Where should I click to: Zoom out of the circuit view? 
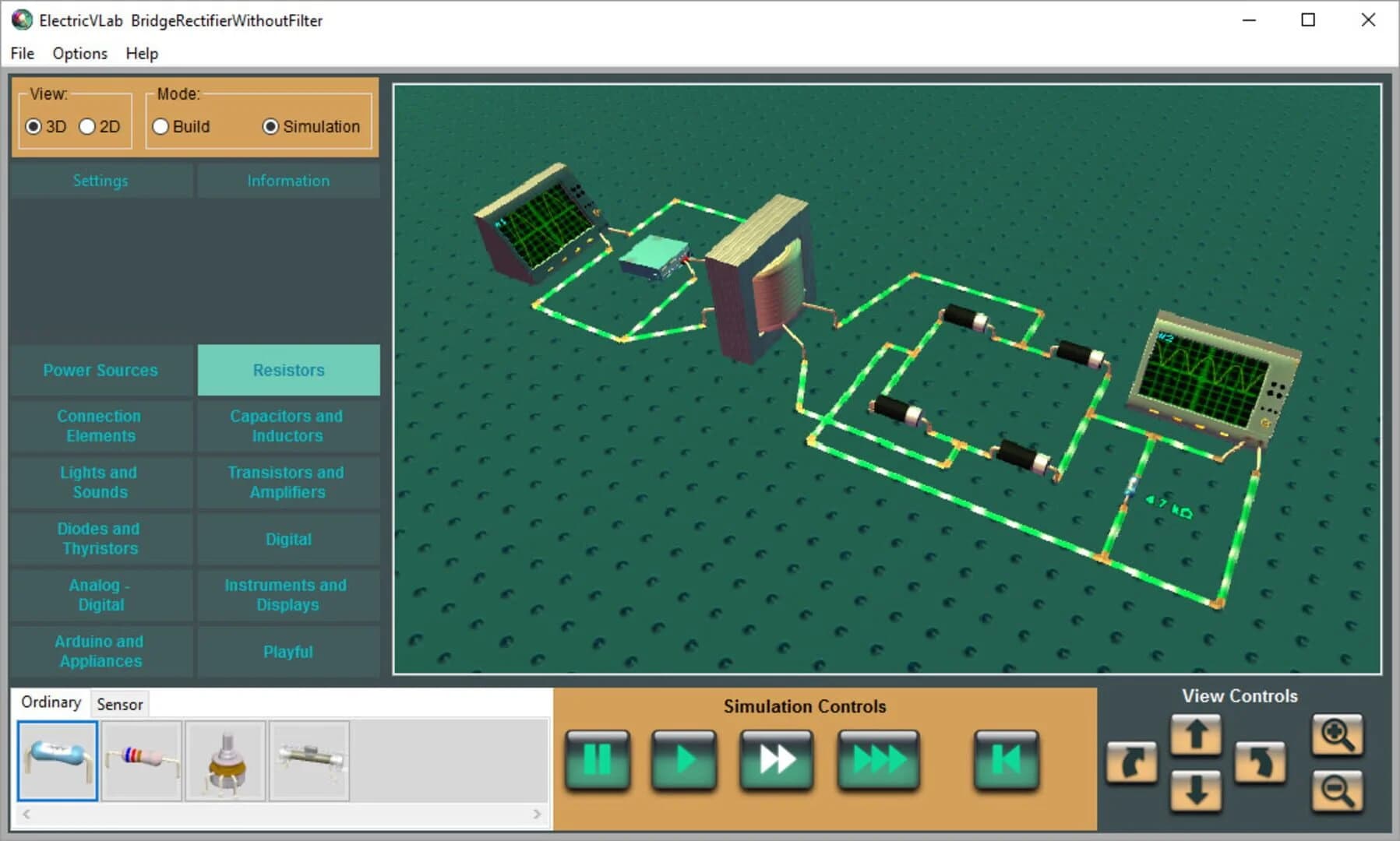[1337, 793]
